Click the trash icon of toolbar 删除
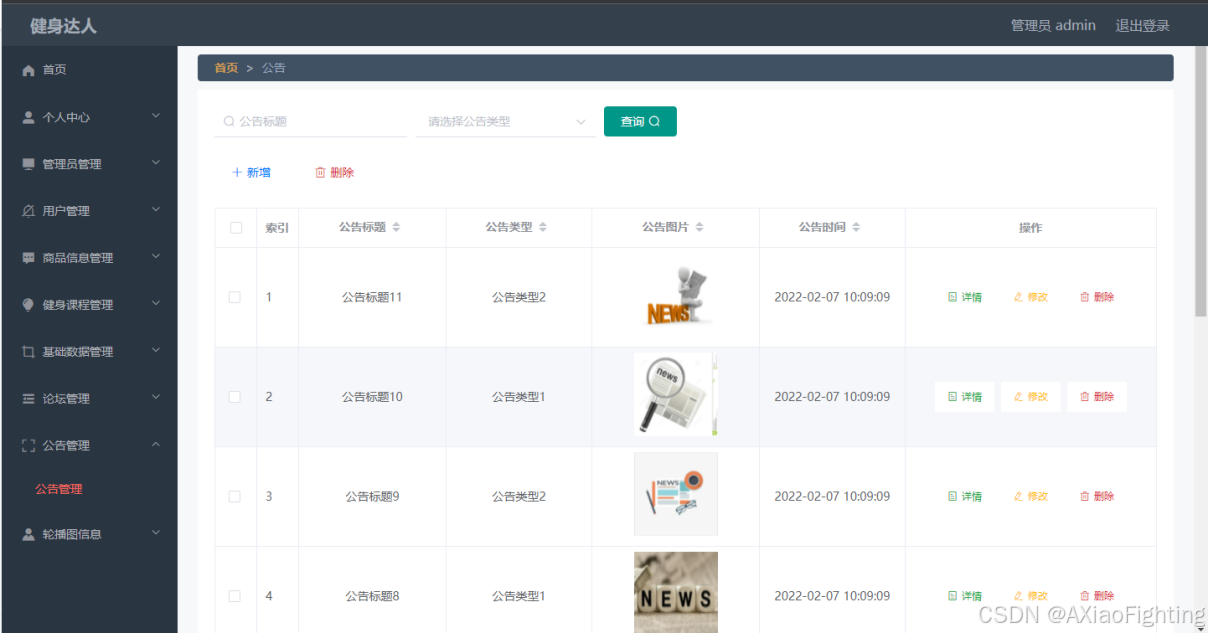 click(320, 173)
